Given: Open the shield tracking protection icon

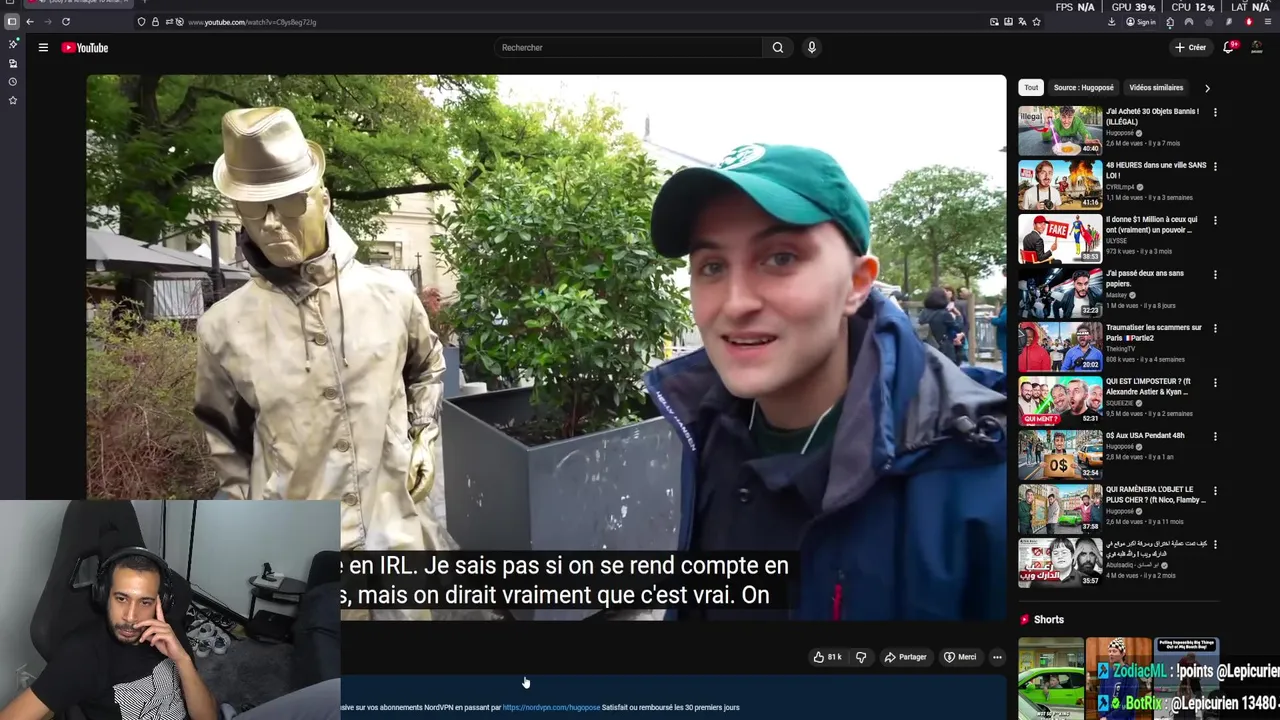Looking at the screenshot, I should coord(141,21).
